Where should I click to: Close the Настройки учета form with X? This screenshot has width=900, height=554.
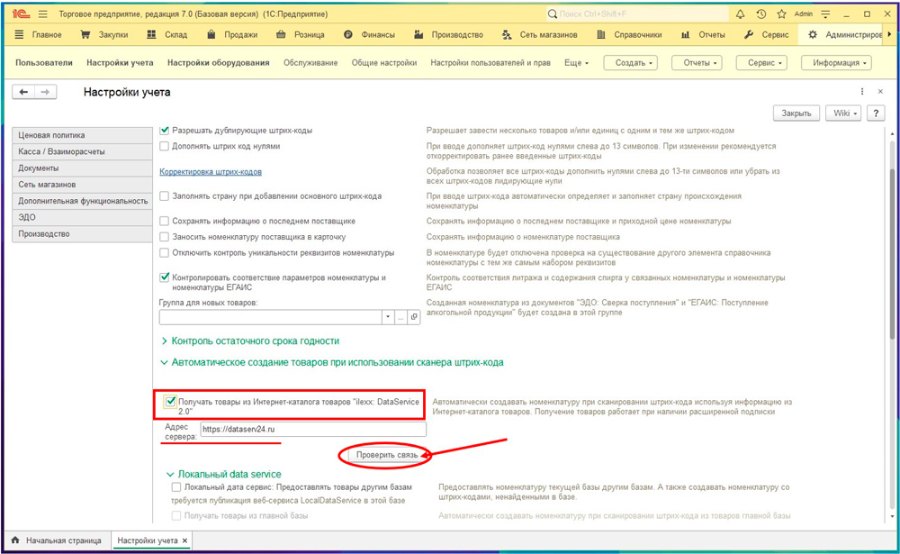point(880,91)
